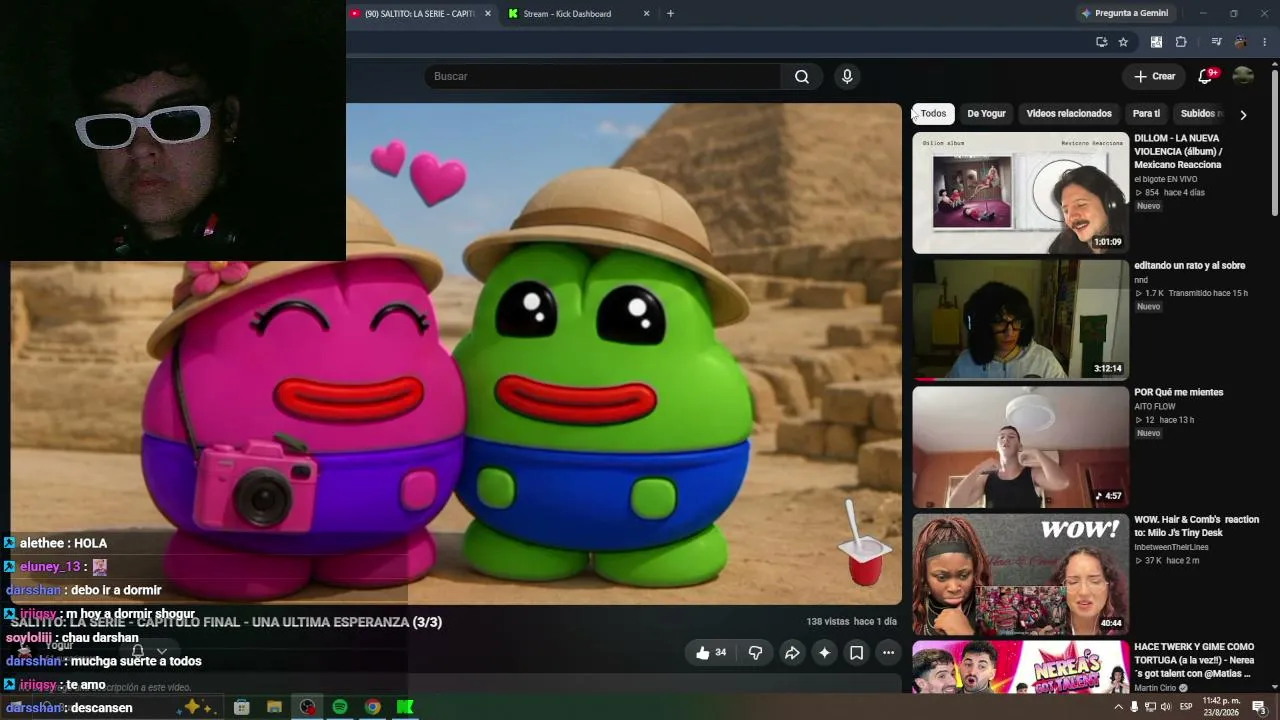Screen dimensions: 1280x720
Task: Select the Todos filter chip
Action: coord(933,114)
